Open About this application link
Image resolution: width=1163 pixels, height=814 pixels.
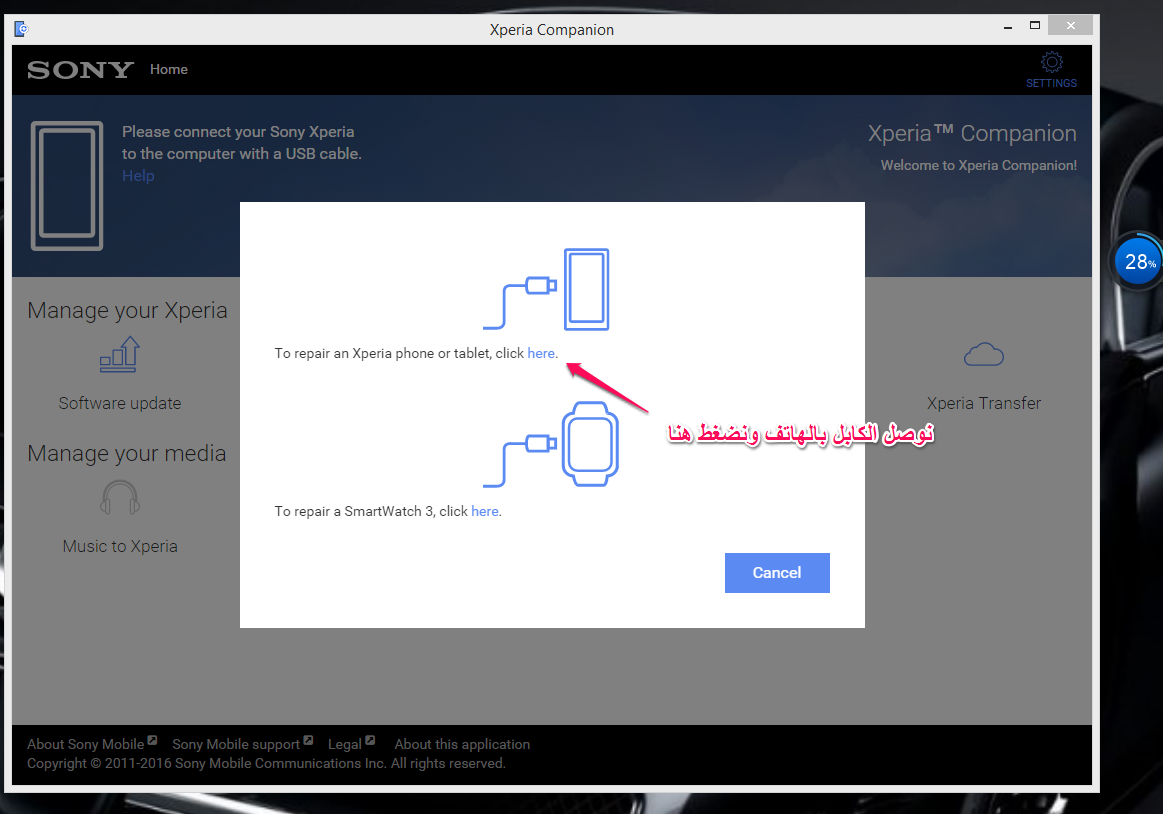click(462, 744)
